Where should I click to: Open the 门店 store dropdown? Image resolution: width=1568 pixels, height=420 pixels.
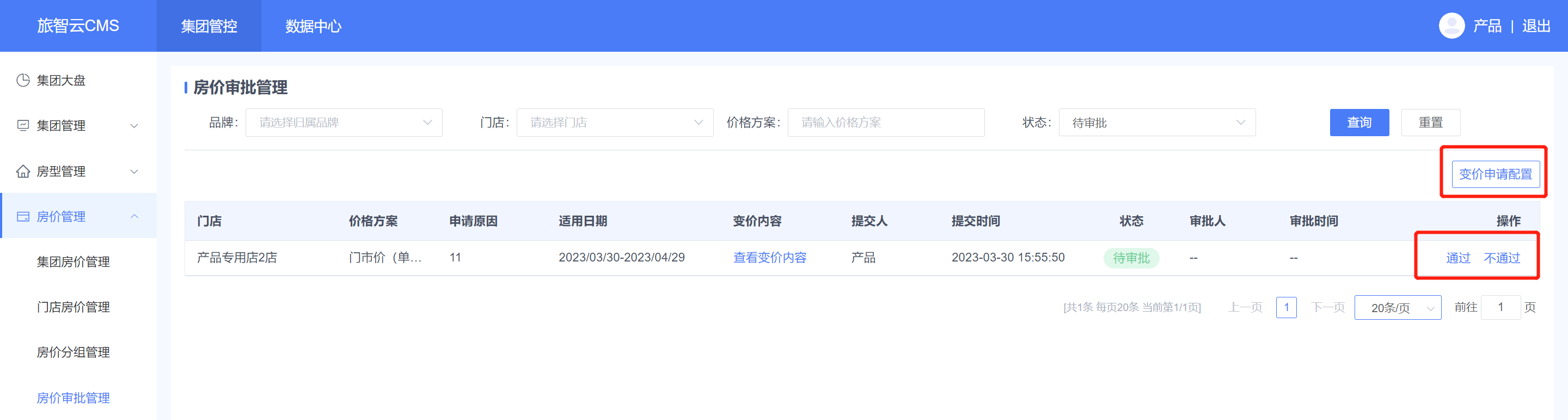click(x=615, y=123)
